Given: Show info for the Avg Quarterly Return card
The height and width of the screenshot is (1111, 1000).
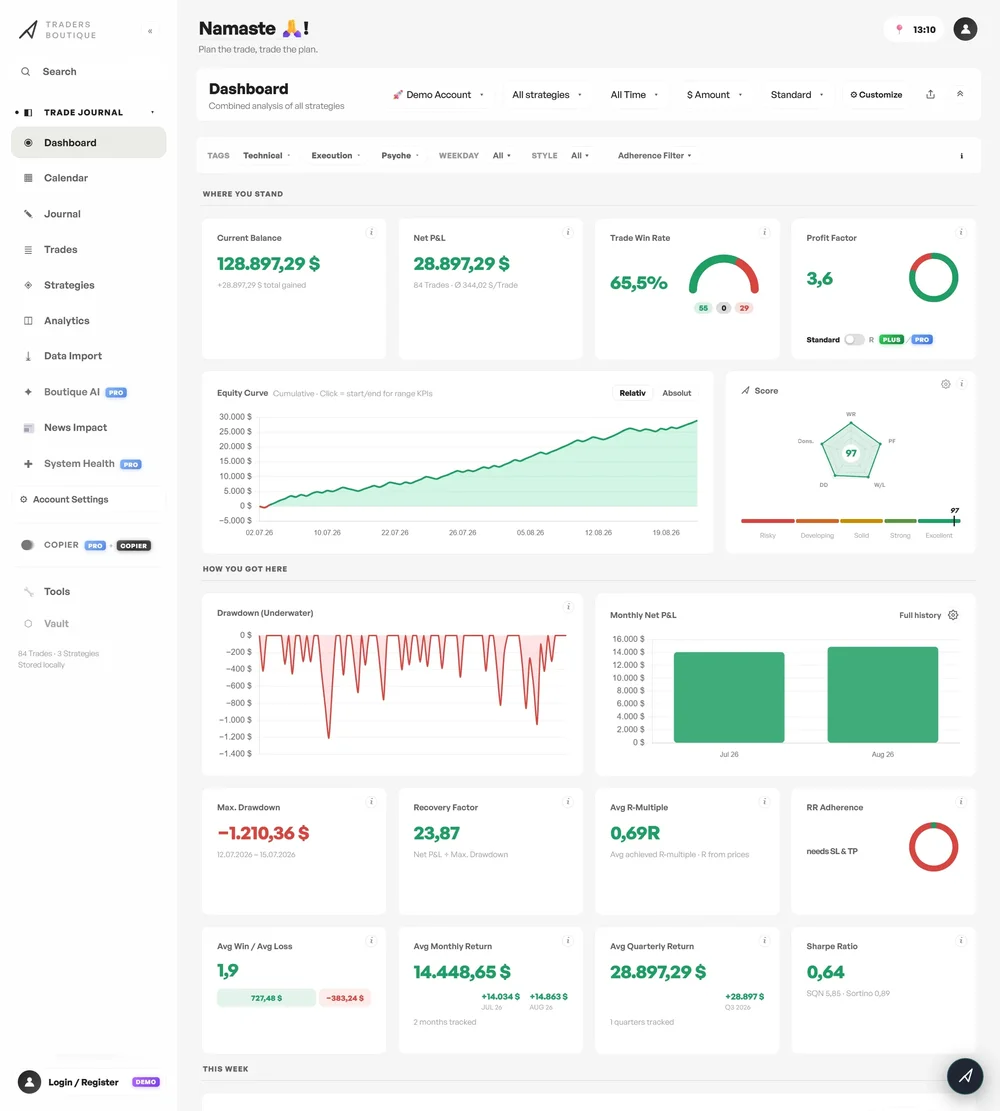Looking at the screenshot, I should click(764, 941).
